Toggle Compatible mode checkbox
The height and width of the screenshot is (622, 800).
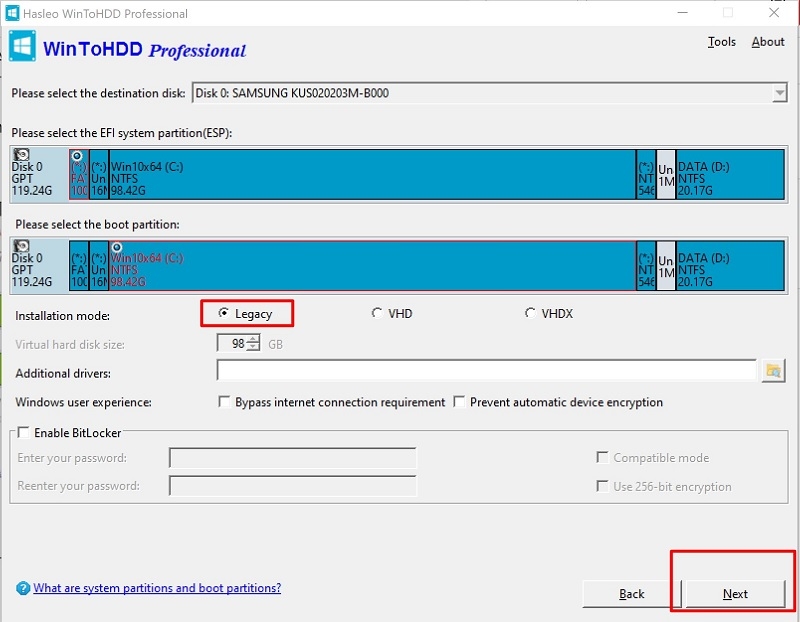click(x=602, y=457)
